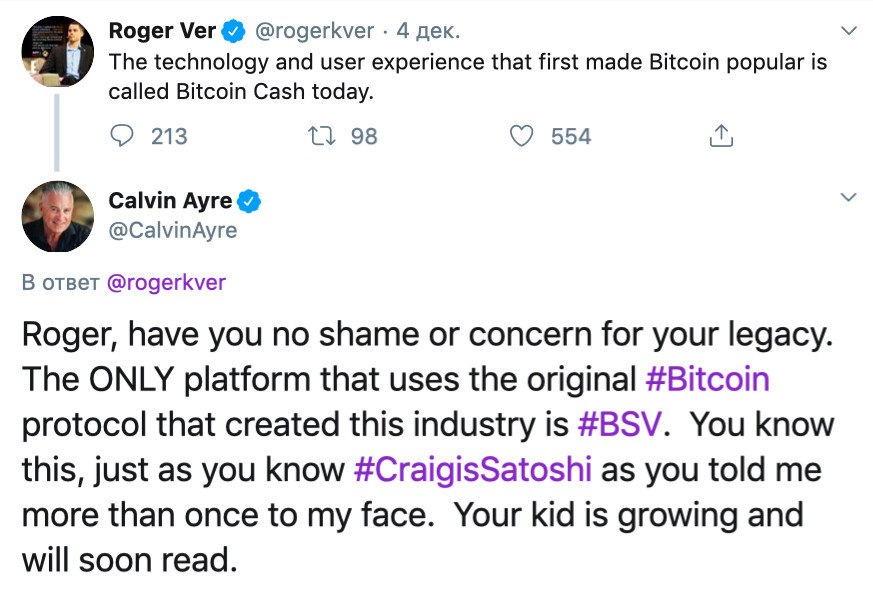Click Roger Ver's verified badge
The image size is (873, 612).
point(233,32)
